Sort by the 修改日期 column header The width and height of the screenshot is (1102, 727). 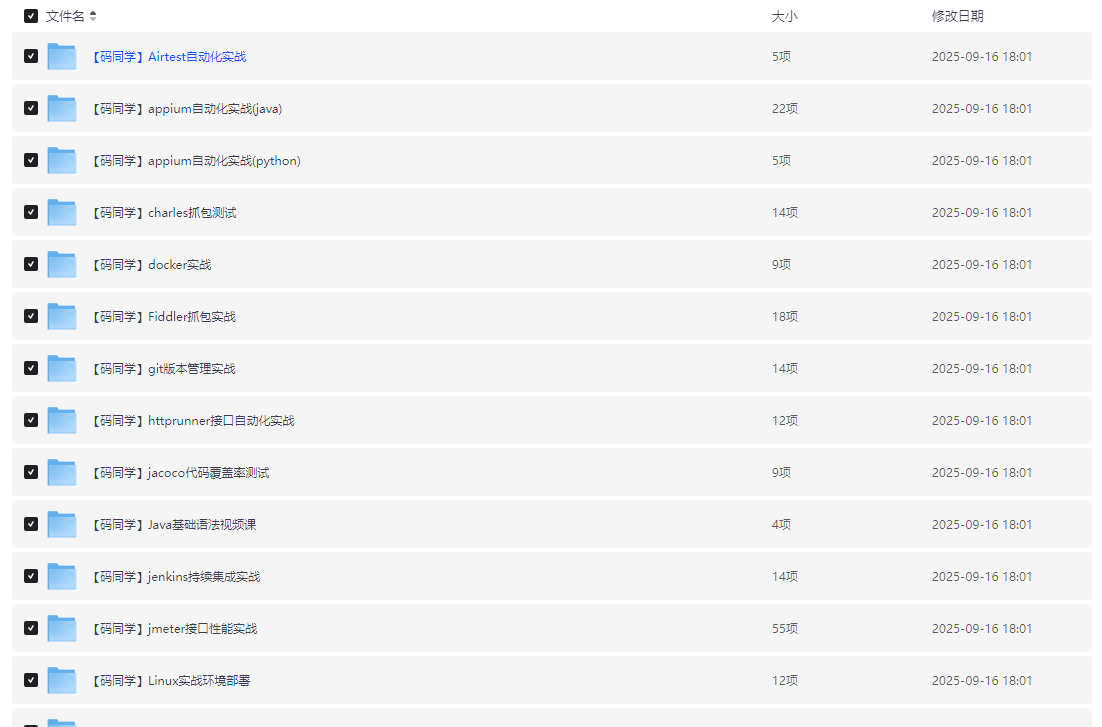(957, 16)
